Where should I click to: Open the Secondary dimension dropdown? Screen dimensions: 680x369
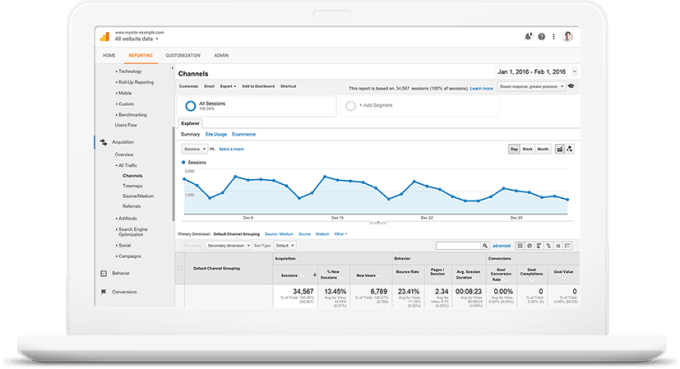pos(229,246)
